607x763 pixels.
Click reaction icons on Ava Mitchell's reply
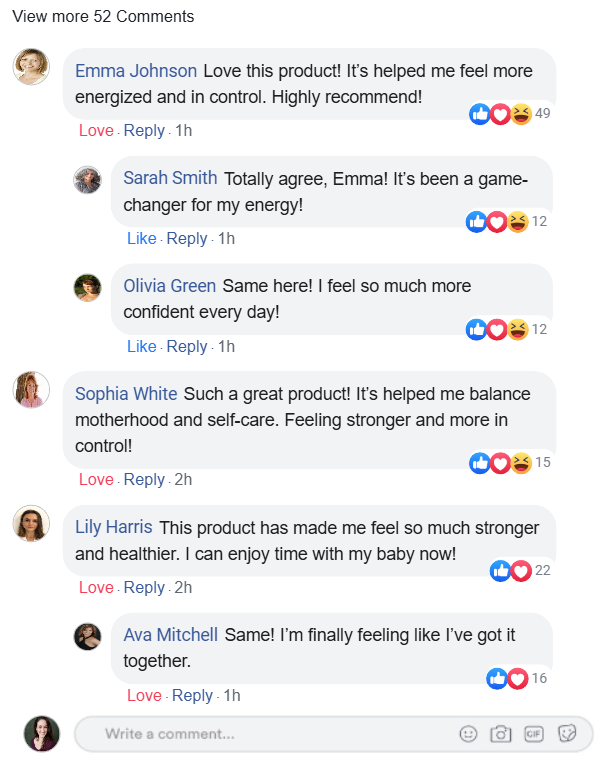coord(507,679)
